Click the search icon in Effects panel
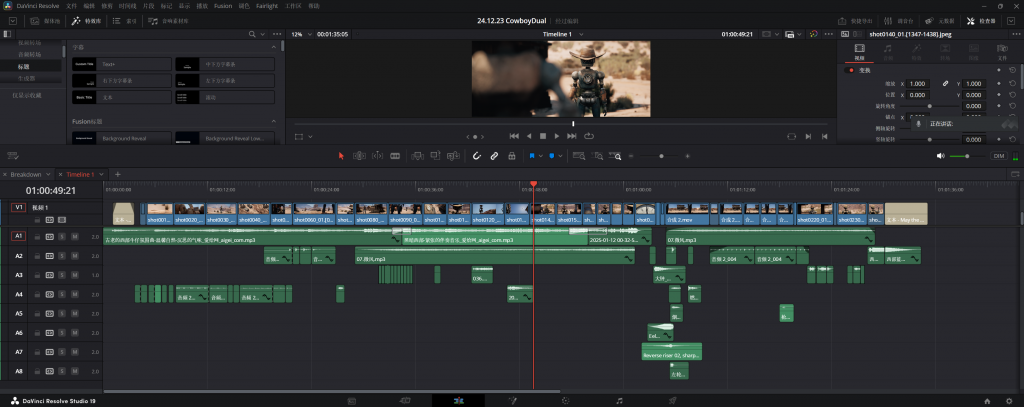The image size is (1024, 407). 250,34
